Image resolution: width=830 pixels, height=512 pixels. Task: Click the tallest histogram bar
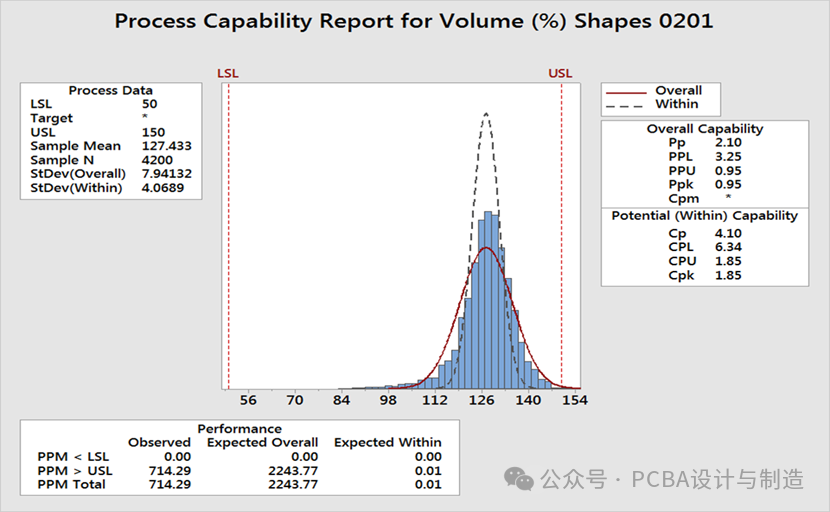488,300
